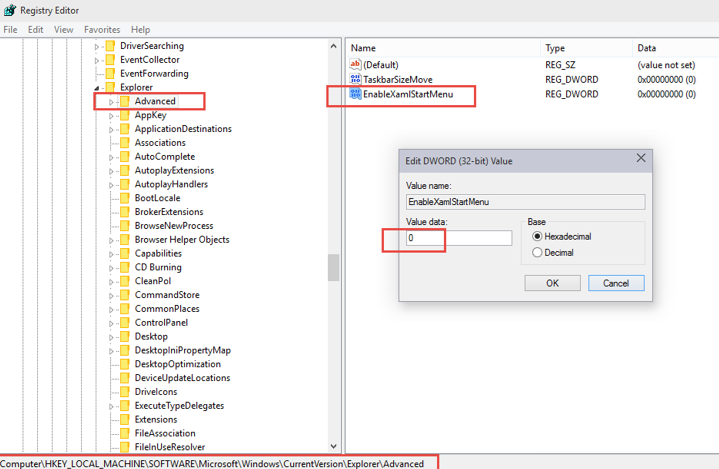Open the Favorites menu

(x=102, y=29)
